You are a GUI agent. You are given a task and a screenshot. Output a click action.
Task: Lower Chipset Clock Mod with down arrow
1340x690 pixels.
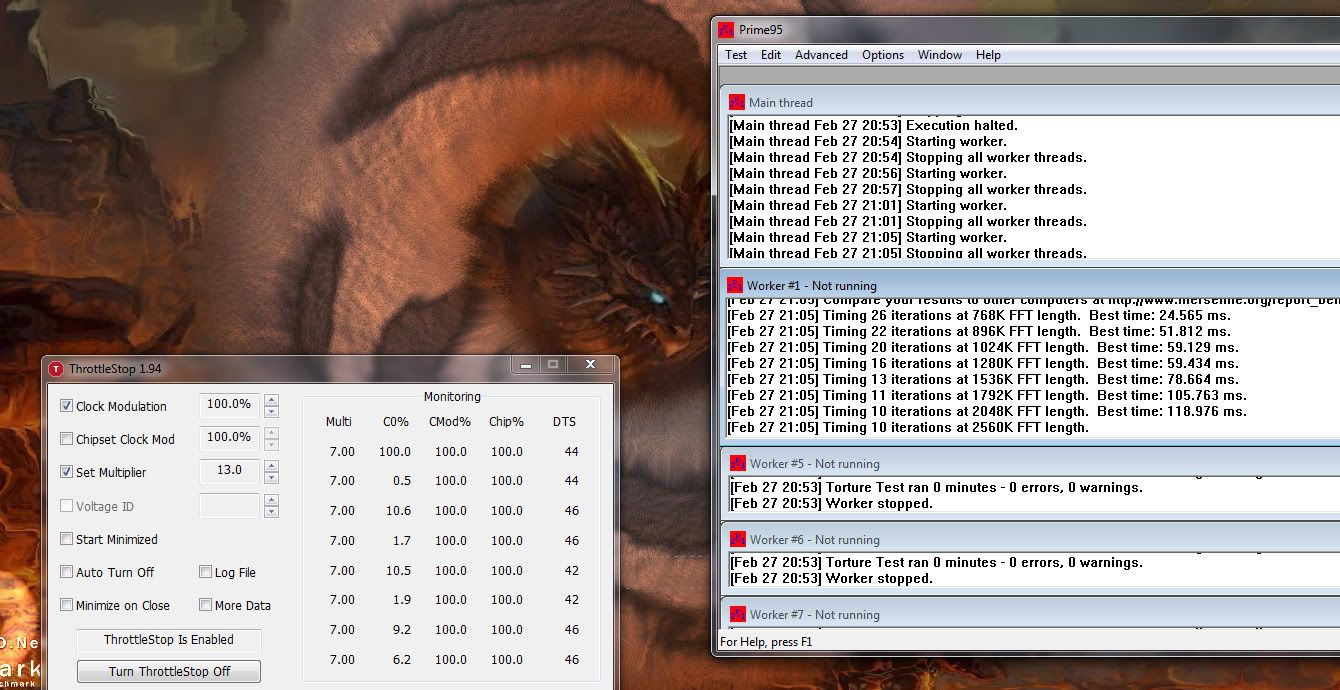271,445
